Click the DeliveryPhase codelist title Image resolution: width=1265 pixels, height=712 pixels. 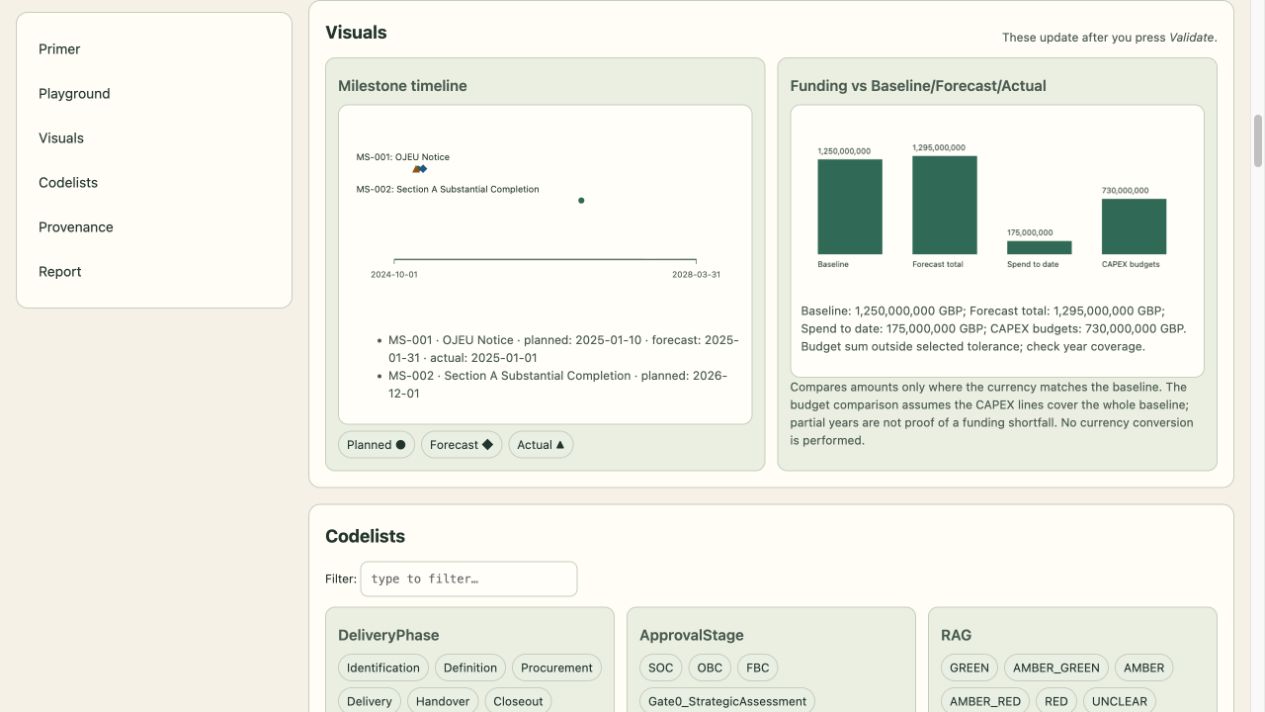click(388, 635)
